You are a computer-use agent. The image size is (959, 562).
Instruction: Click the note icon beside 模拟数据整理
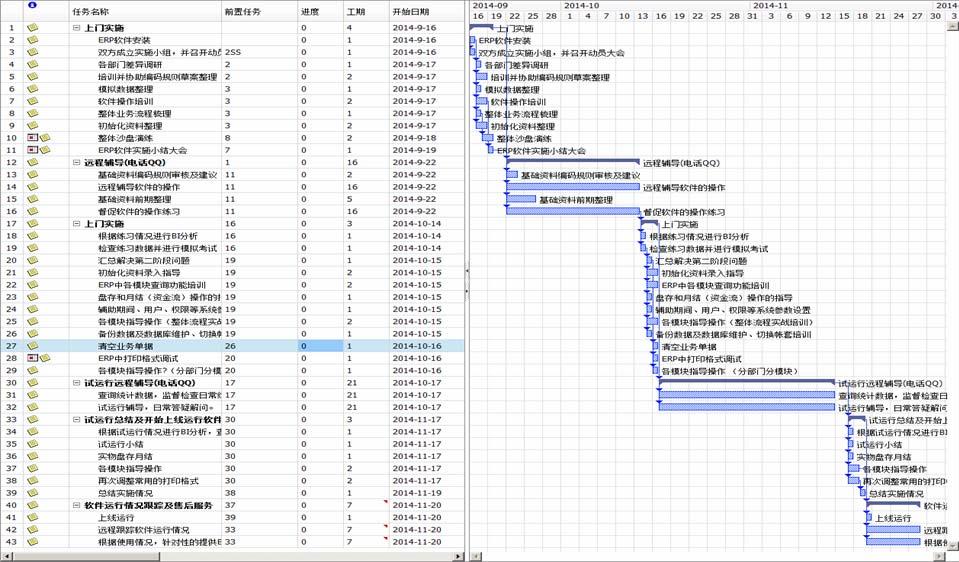pos(32,89)
